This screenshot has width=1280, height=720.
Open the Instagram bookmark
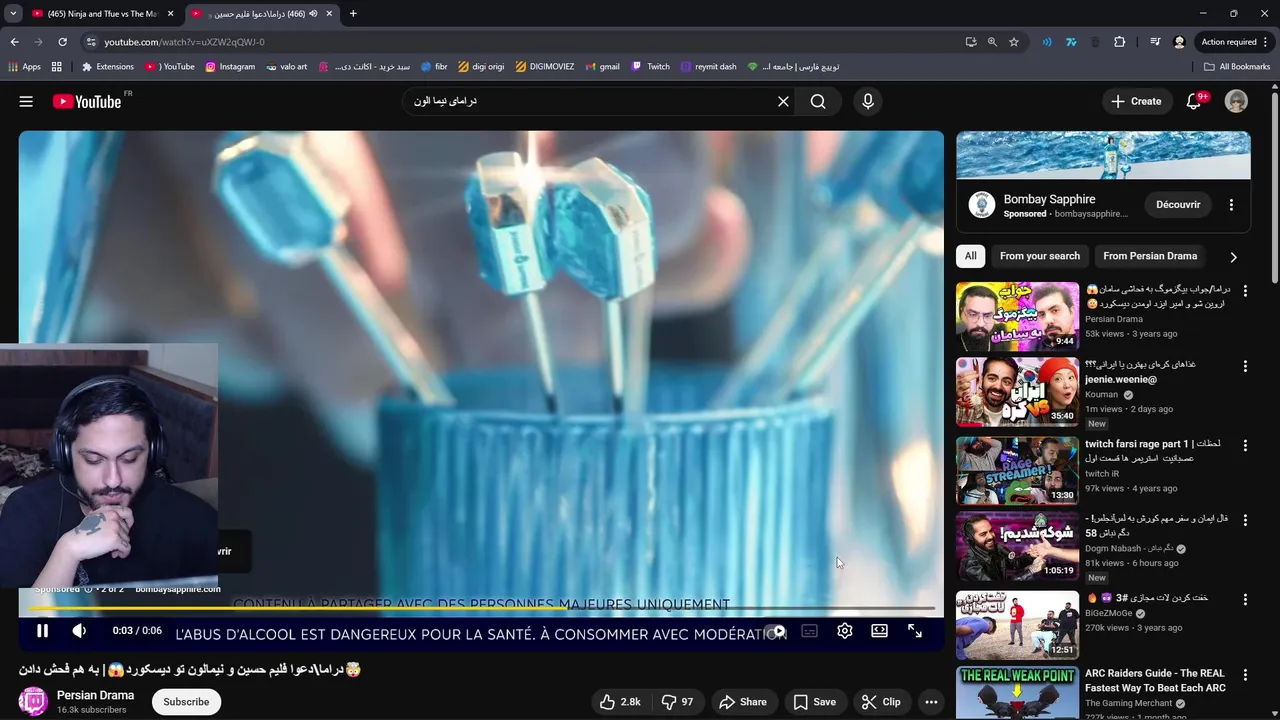[230, 67]
